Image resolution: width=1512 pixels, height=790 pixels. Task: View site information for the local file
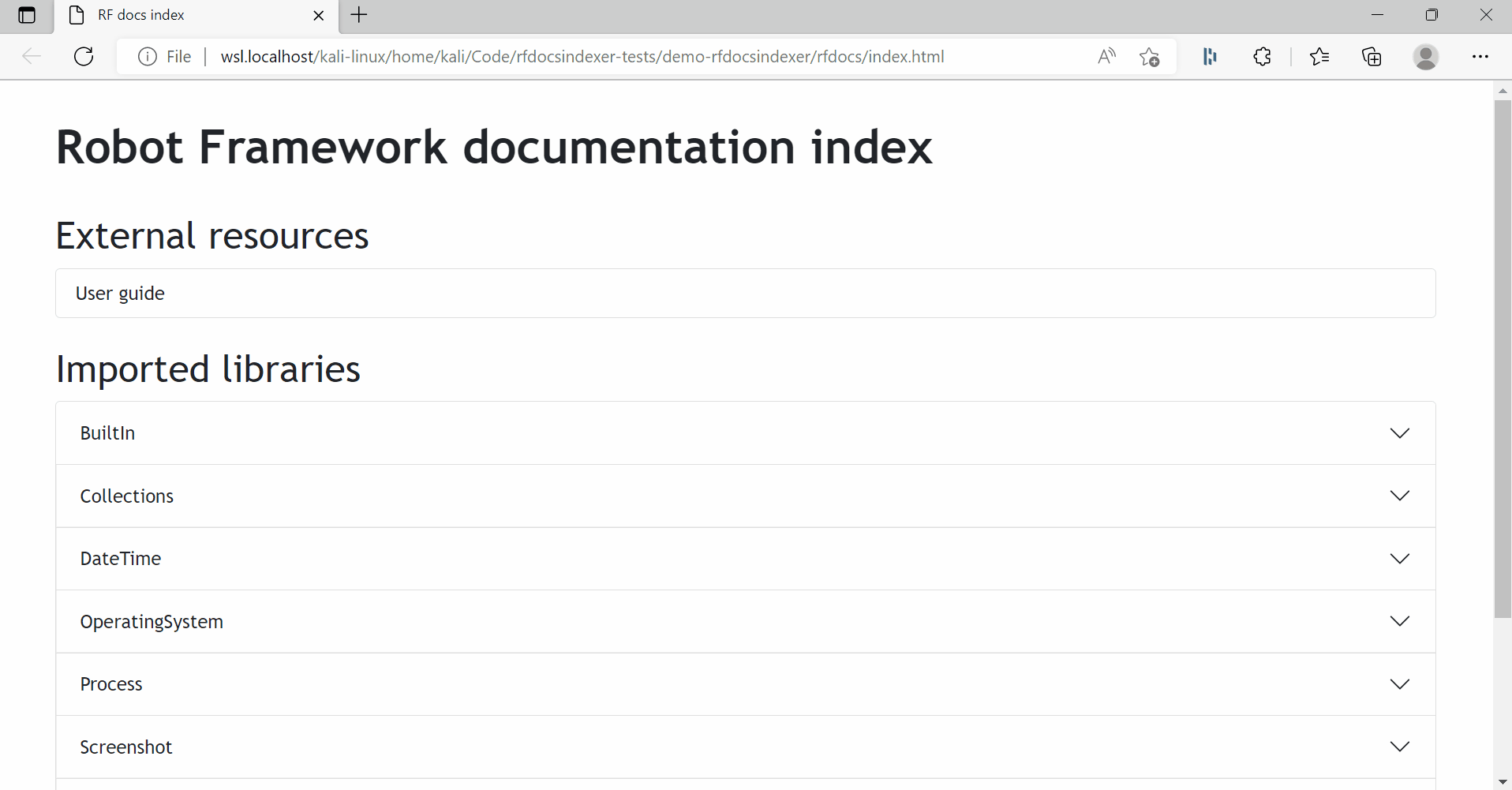[x=147, y=56]
